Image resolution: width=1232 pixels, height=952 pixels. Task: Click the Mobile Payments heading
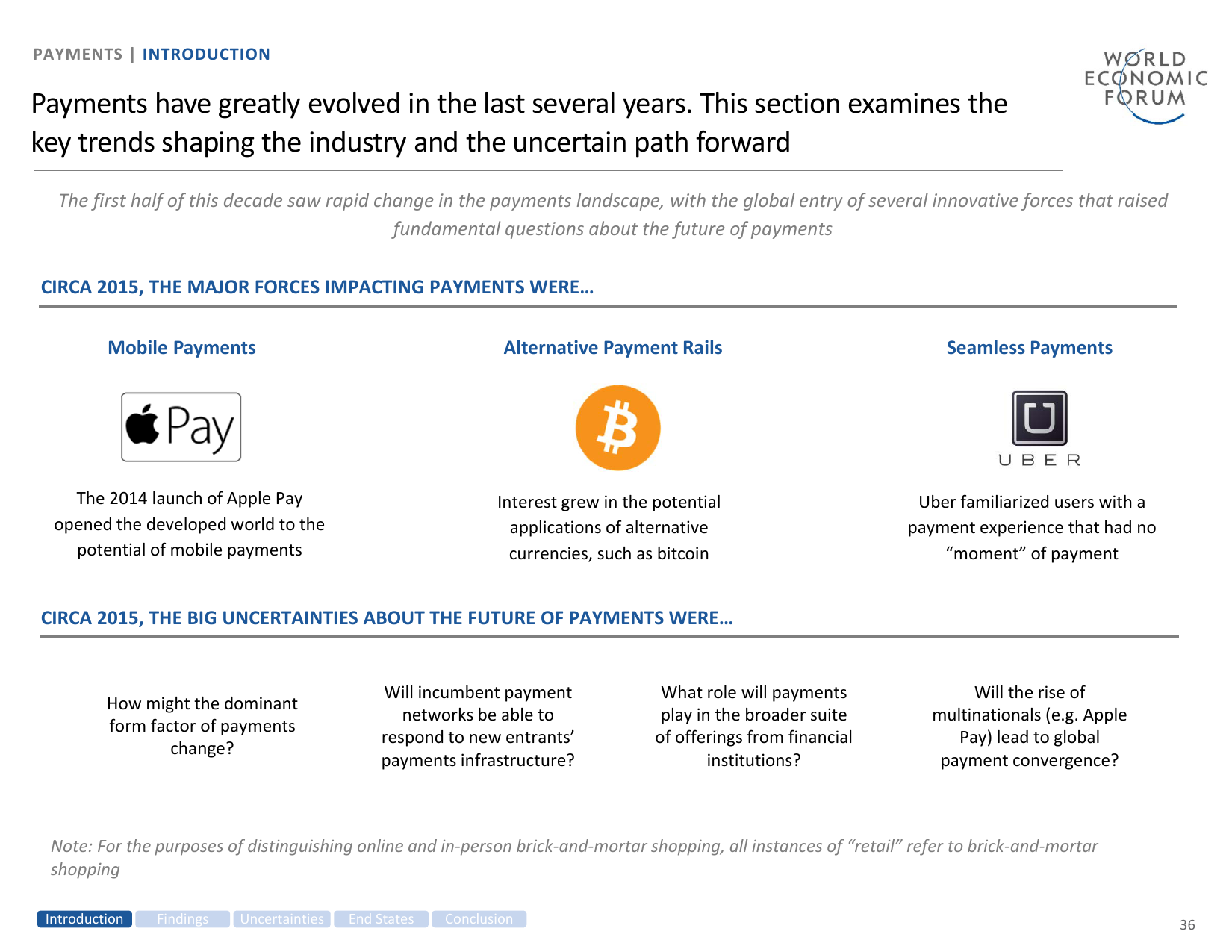click(181, 348)
